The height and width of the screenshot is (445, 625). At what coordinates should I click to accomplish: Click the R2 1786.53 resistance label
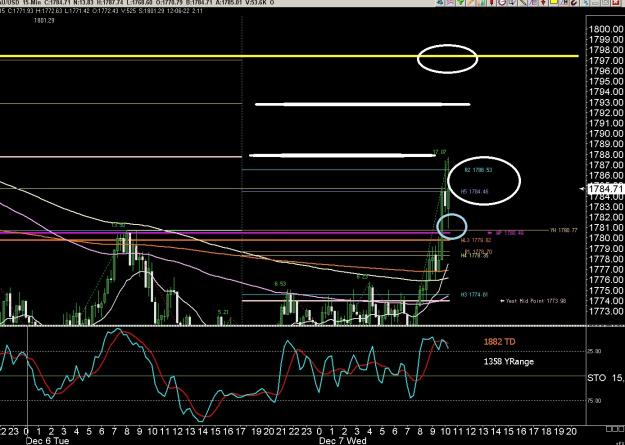pos(478,170)
